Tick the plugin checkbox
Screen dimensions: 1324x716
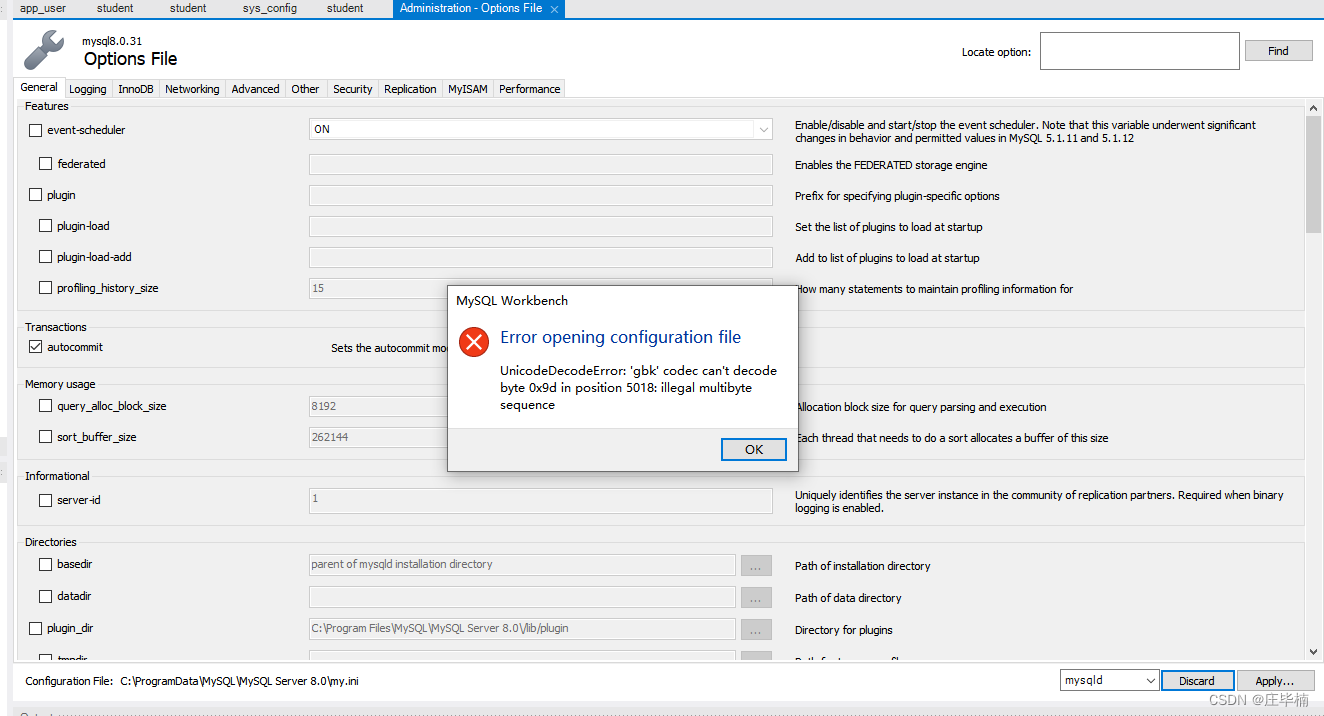pos(36,195)
